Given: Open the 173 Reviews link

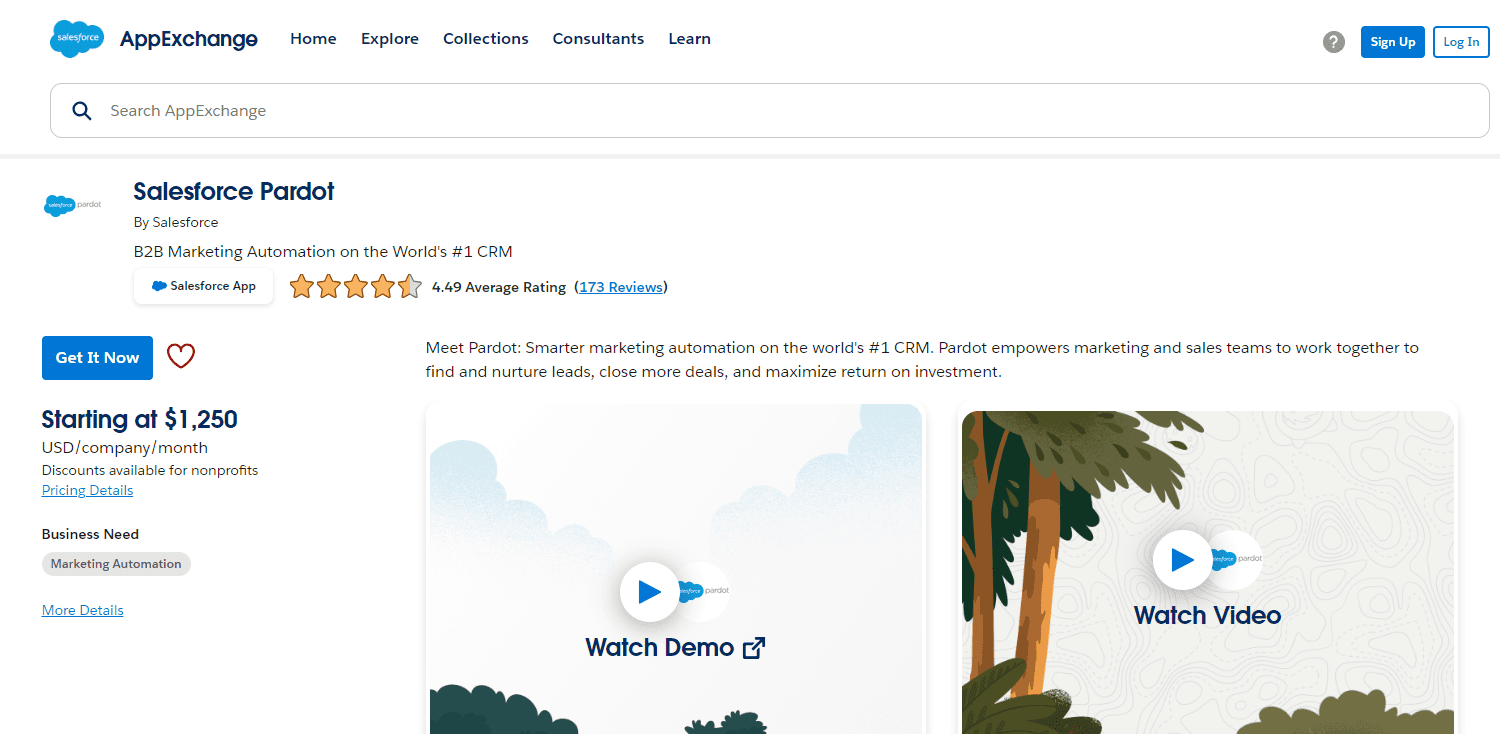Looking at the screenshot, I should 621,287.
